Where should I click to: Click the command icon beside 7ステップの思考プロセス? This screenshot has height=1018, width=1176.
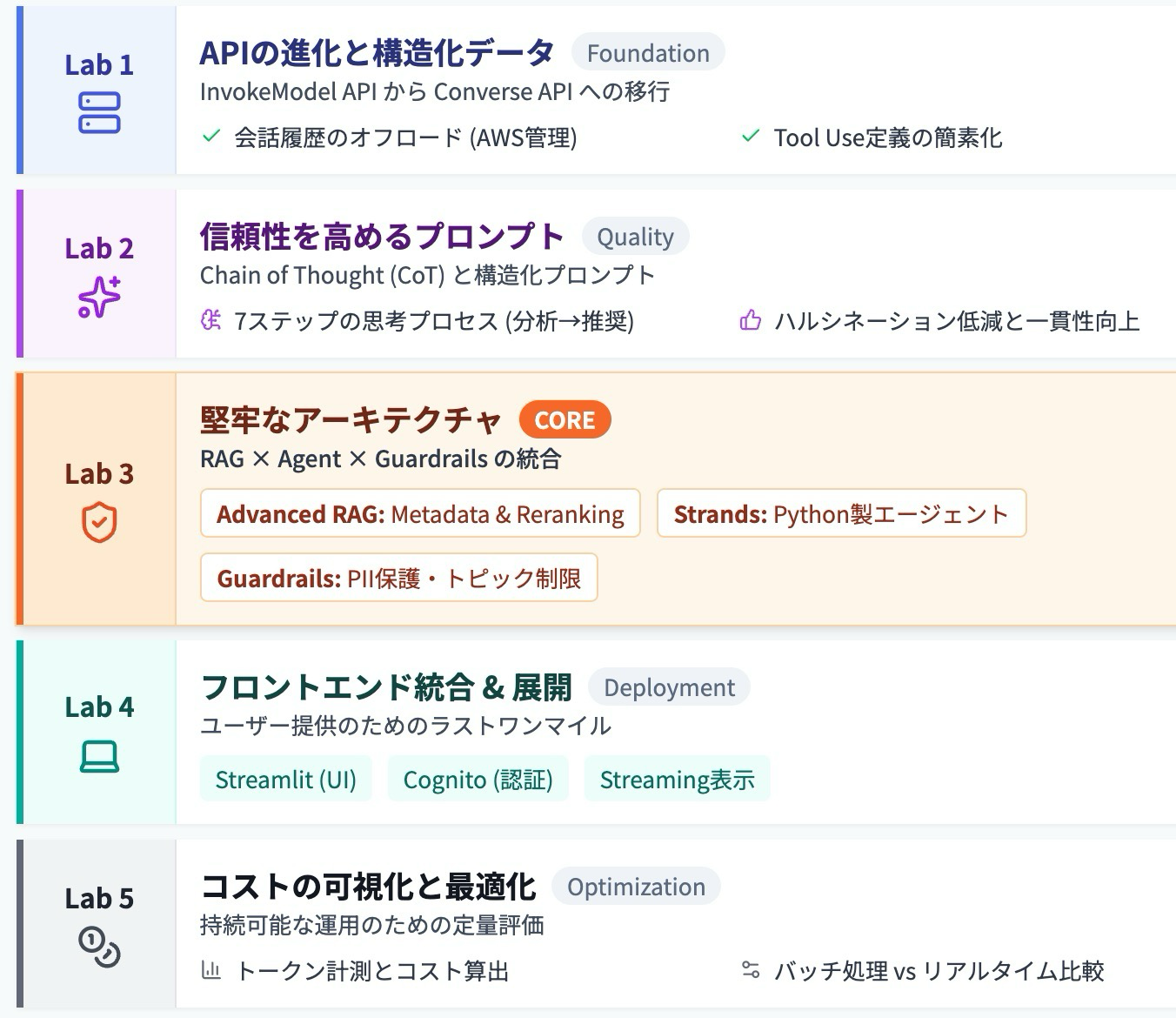[210, 321]
